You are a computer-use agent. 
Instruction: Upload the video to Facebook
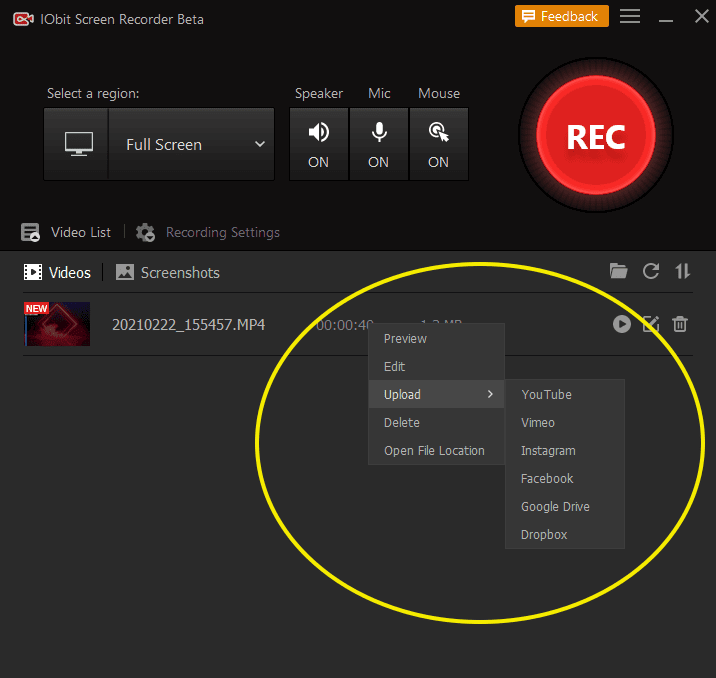click(565, 478)
